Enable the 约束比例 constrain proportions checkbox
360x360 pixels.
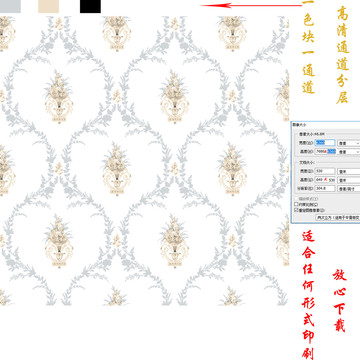(x=296, y=204)
